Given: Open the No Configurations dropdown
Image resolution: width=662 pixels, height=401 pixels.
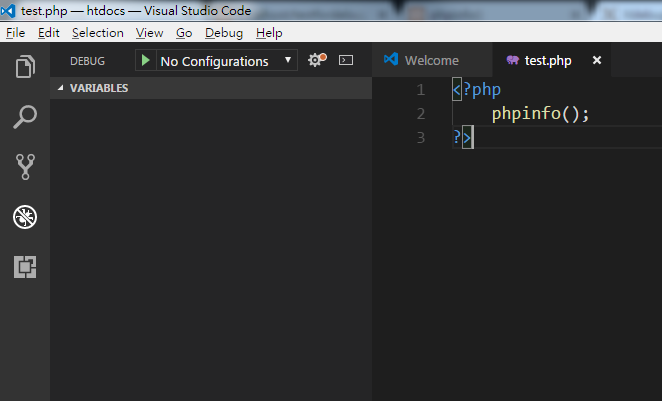Looking at the screenshot, I should click(227, 61).
